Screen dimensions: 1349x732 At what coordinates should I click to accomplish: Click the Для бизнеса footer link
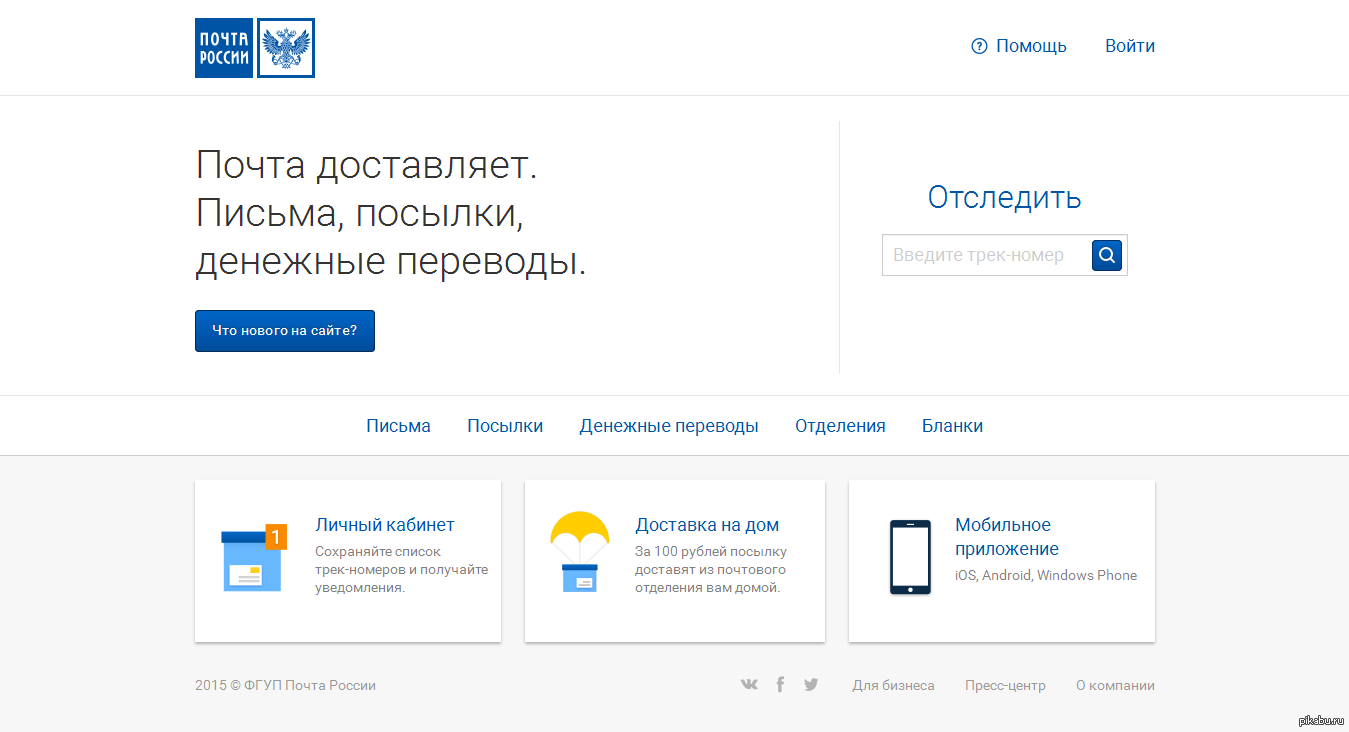(893, 685)
